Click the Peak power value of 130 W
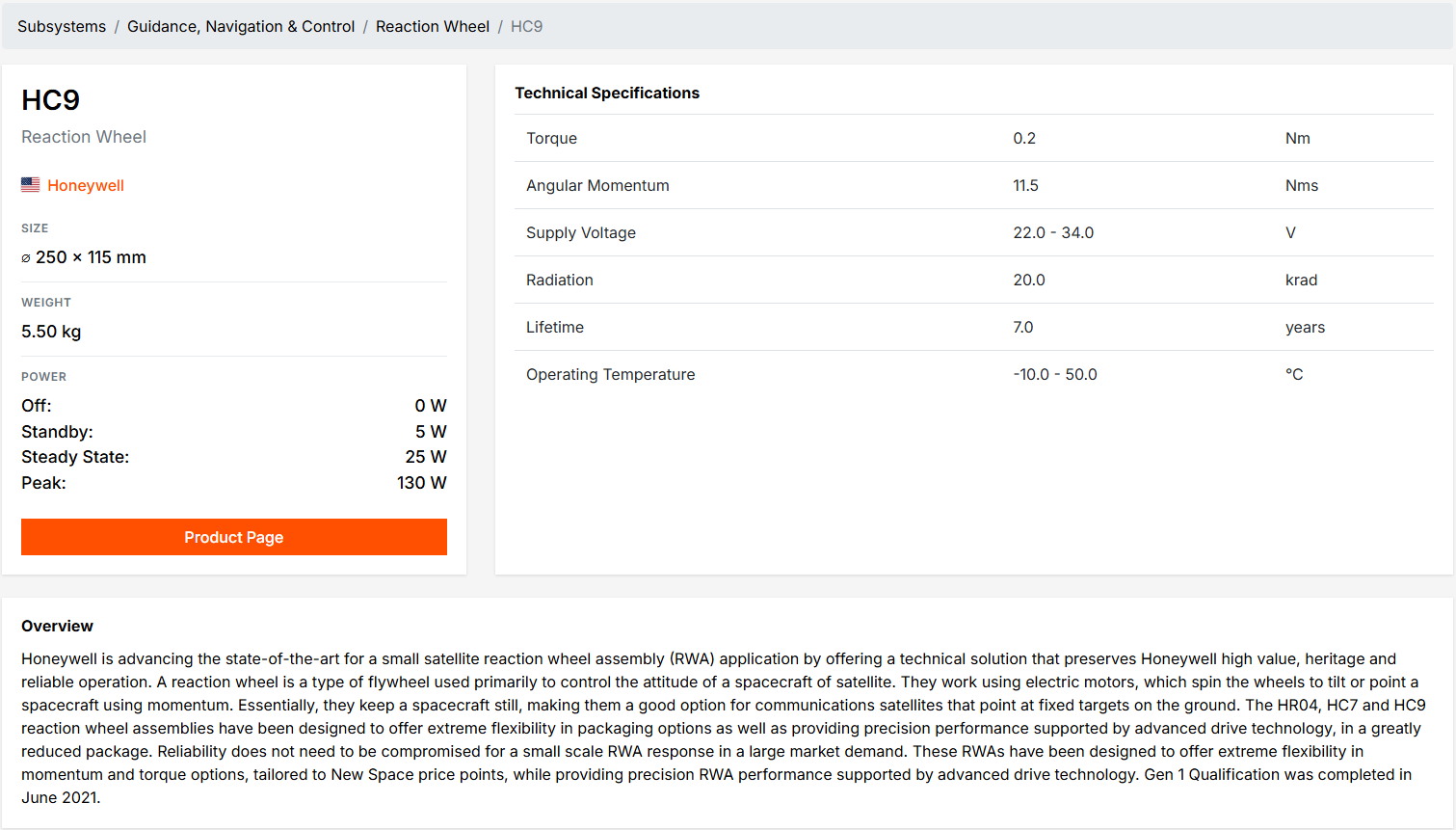The image size is (1456, 830). (422, 482)
